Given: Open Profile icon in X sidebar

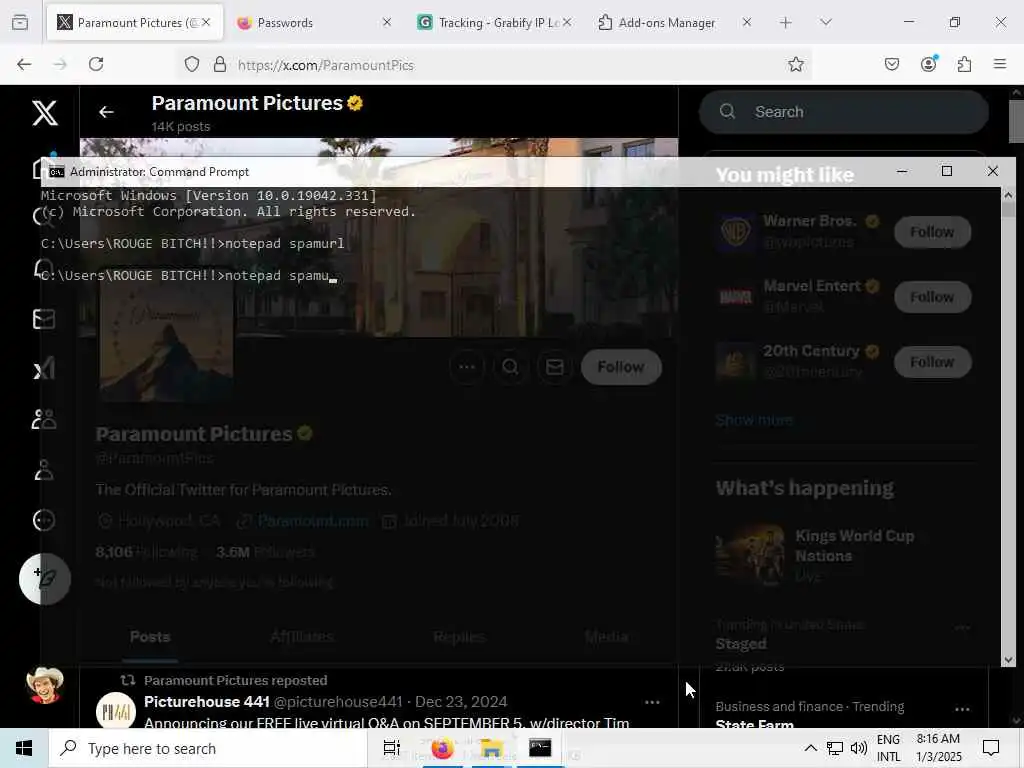Looking at the screenshot, I should [x=44, y=470].
